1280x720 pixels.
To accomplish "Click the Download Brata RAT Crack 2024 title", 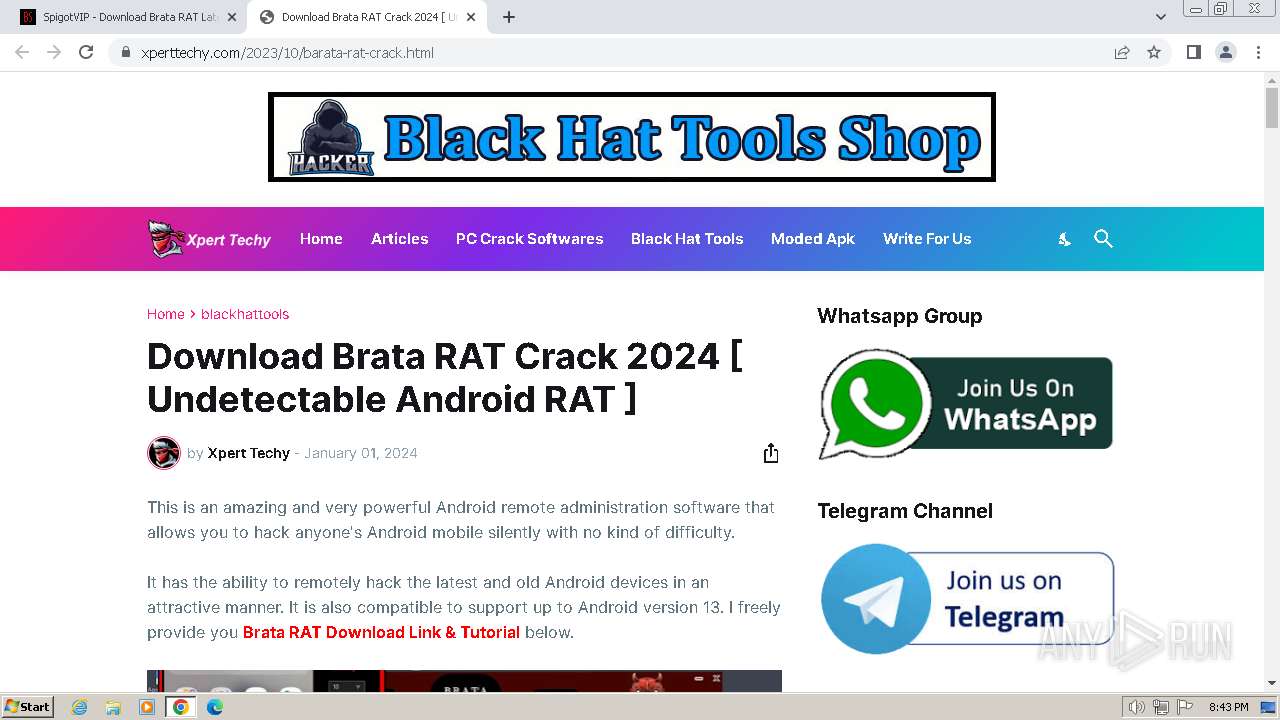I will (x=445, y=378).
